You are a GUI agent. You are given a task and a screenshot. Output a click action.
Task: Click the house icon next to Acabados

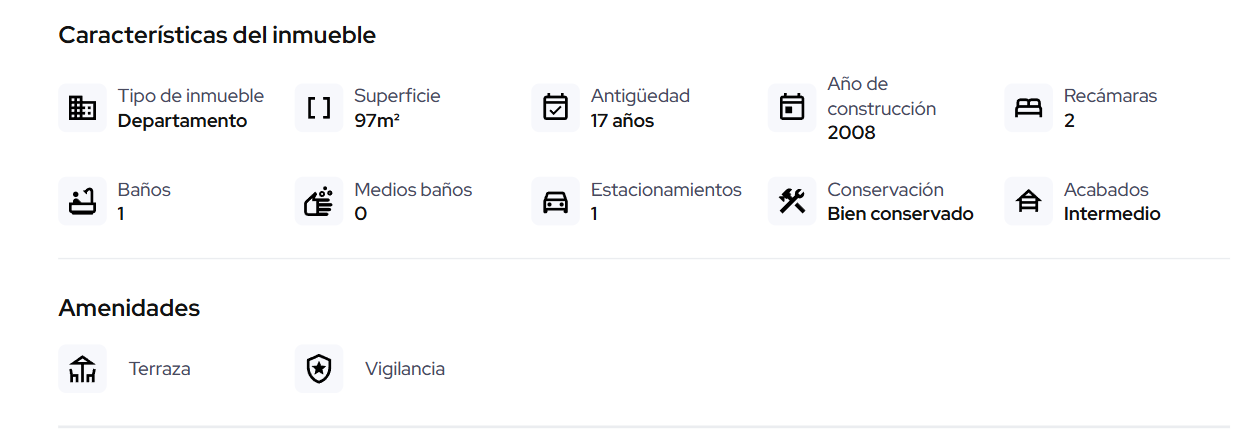(x=1028, y=202)
